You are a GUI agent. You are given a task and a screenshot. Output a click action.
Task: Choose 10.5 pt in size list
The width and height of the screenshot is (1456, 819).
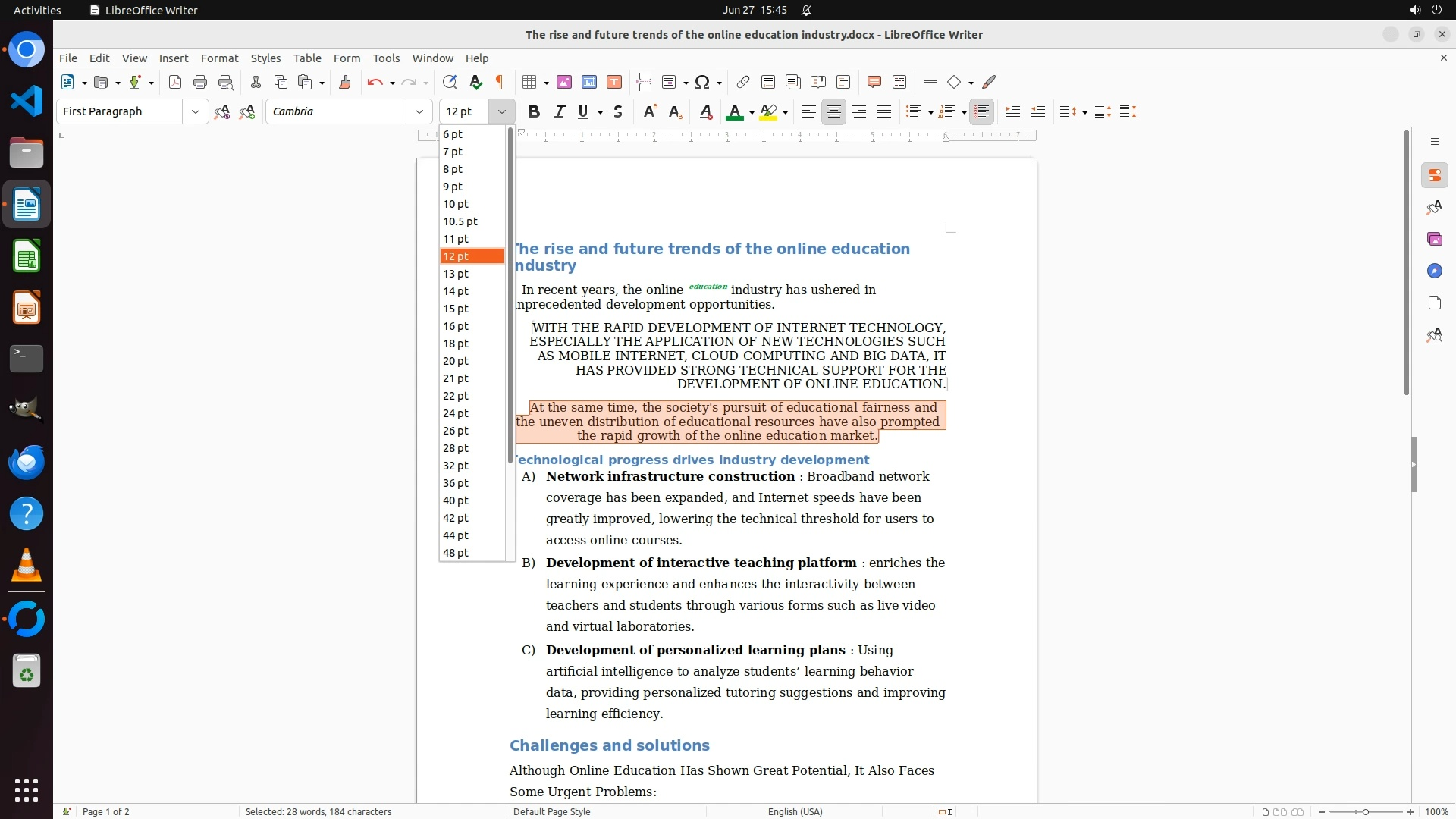coord(460,221)
